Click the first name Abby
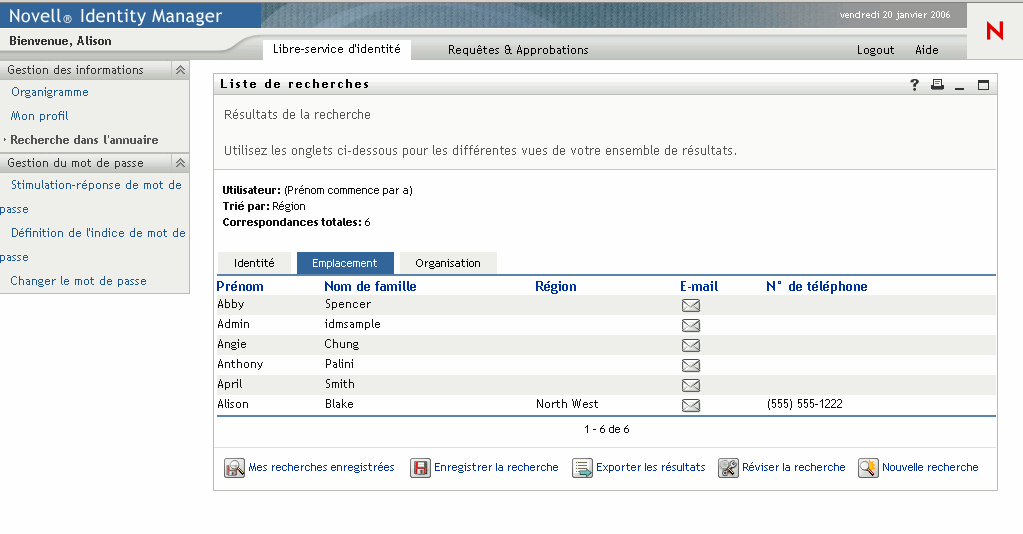 click(231, 304)
